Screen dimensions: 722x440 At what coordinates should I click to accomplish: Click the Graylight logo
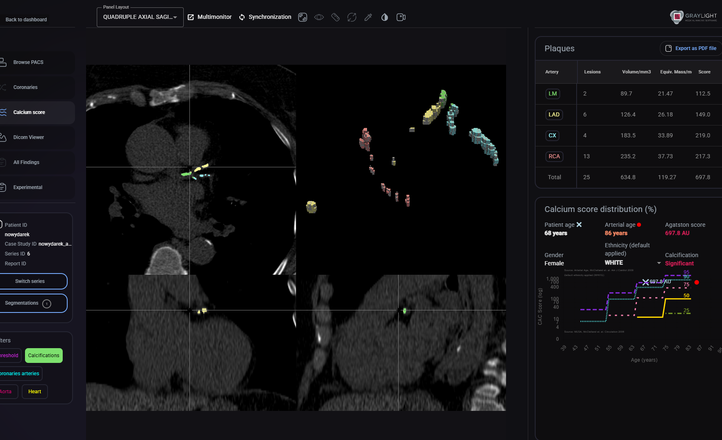[x=693, y=17]
